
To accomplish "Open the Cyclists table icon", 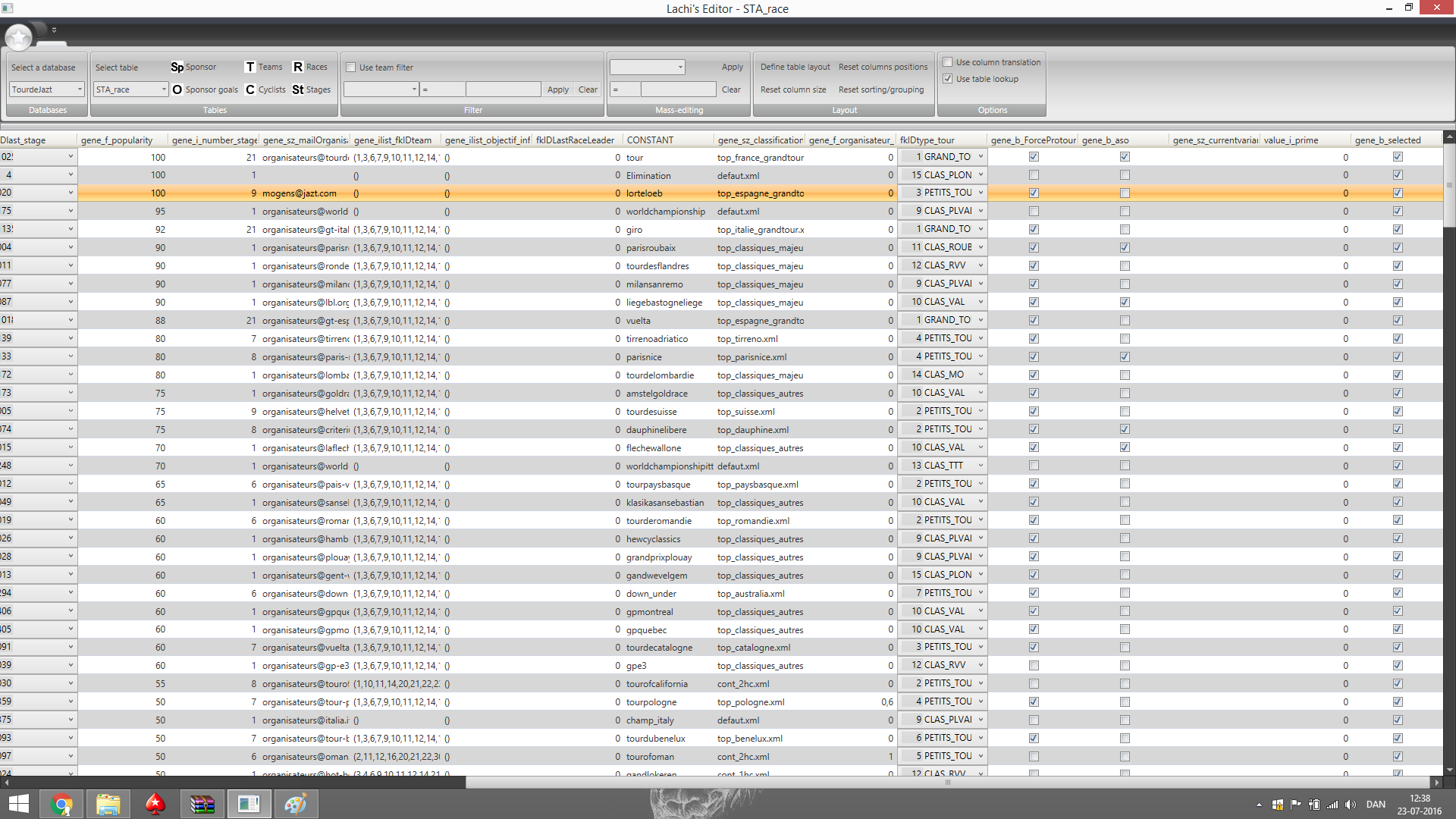I will click(250, 89).
